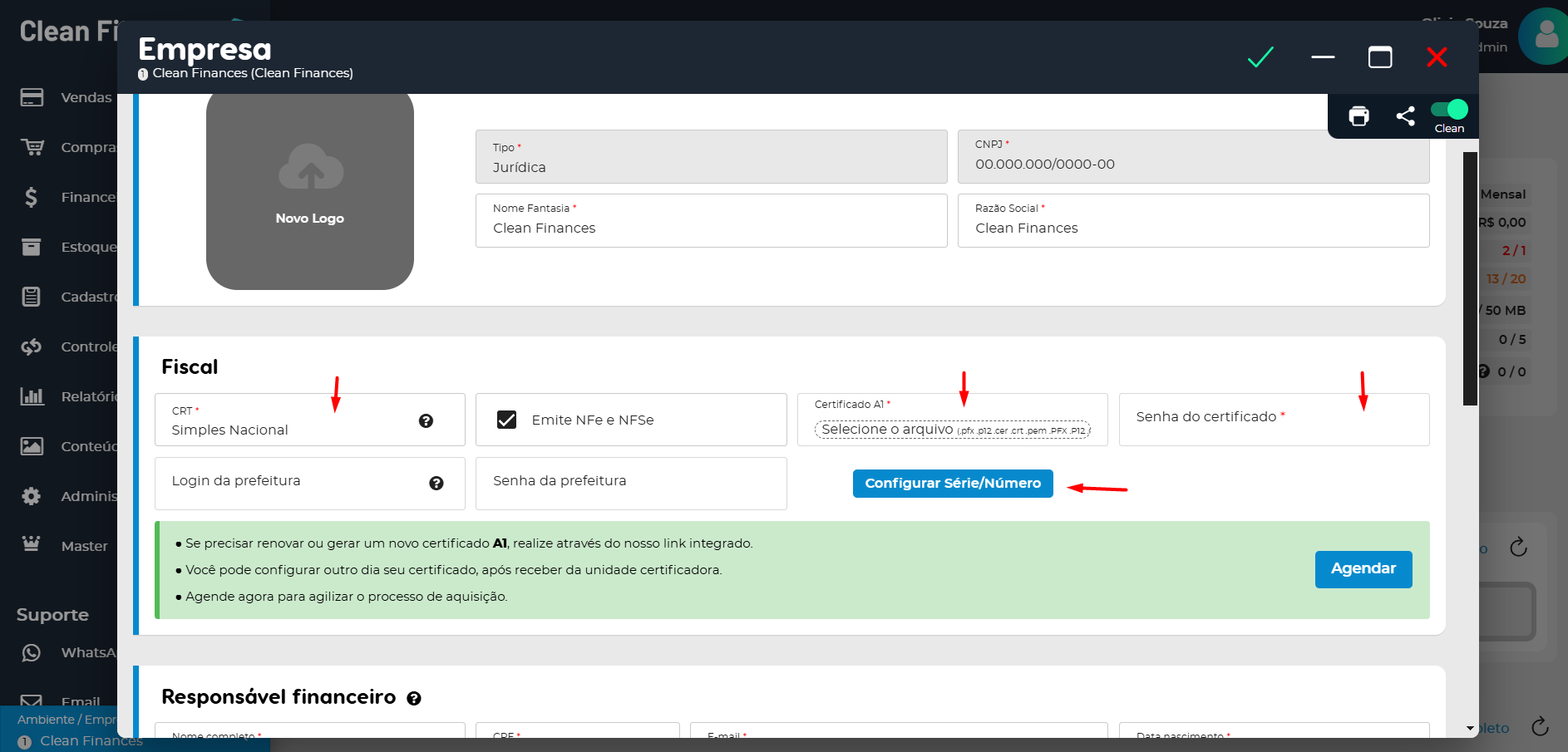Toggle the Clean switch off
The height and width of the screenshot is (752, 1568).
pos(1449,110)
